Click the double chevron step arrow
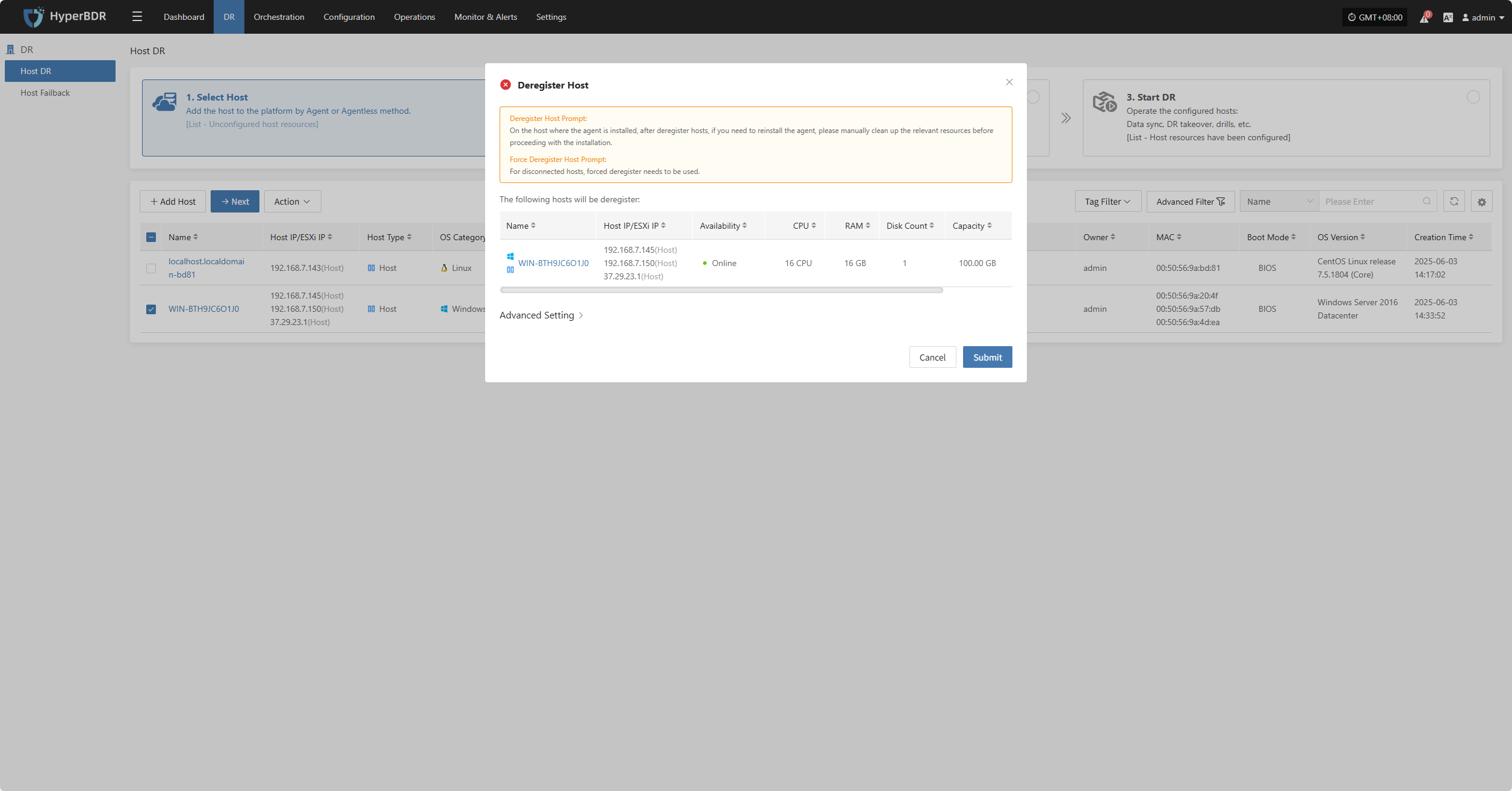Screen dimensions: 1512x791 (x=1066, y=118)
